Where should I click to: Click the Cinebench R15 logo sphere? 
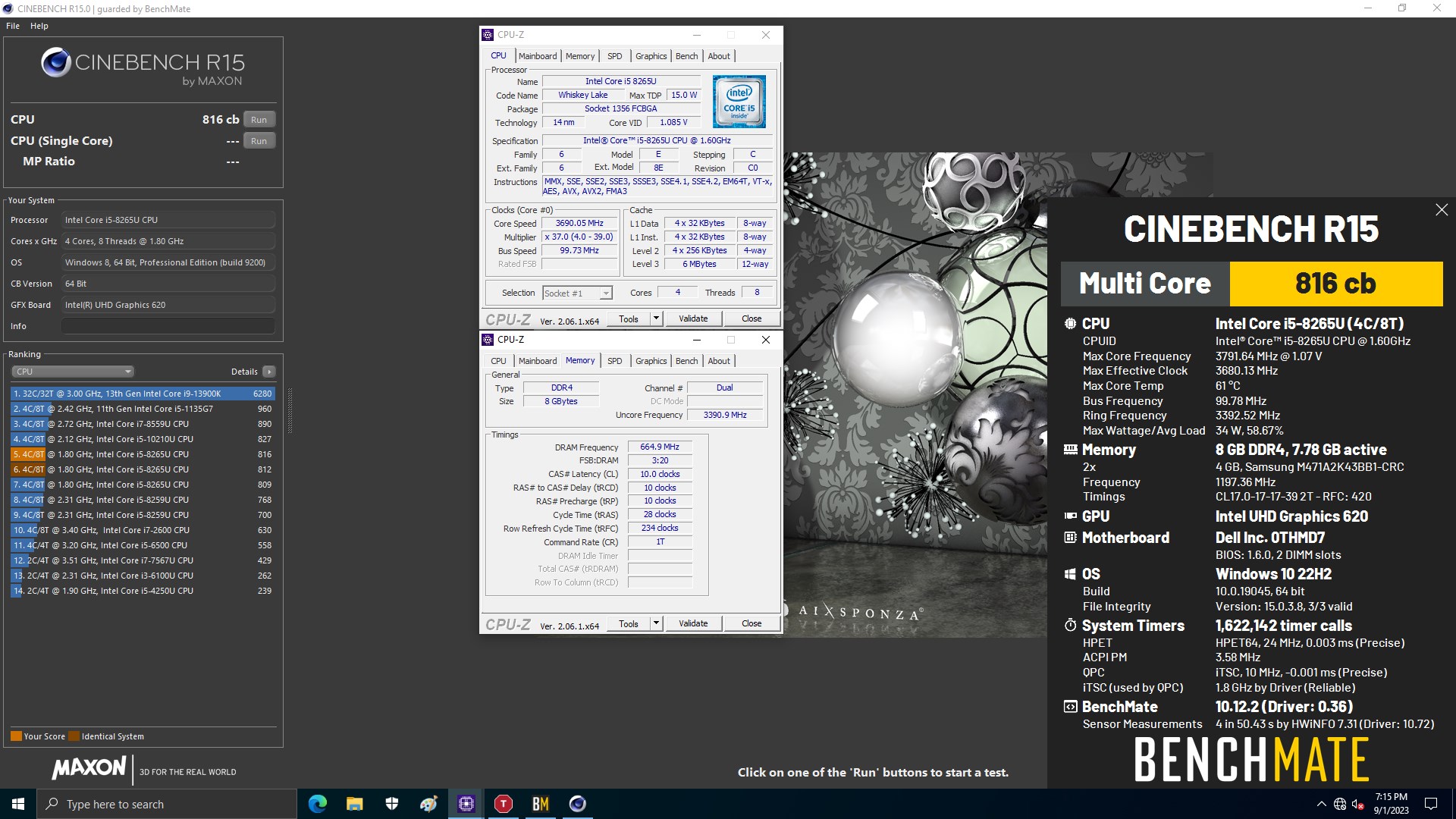56,63
